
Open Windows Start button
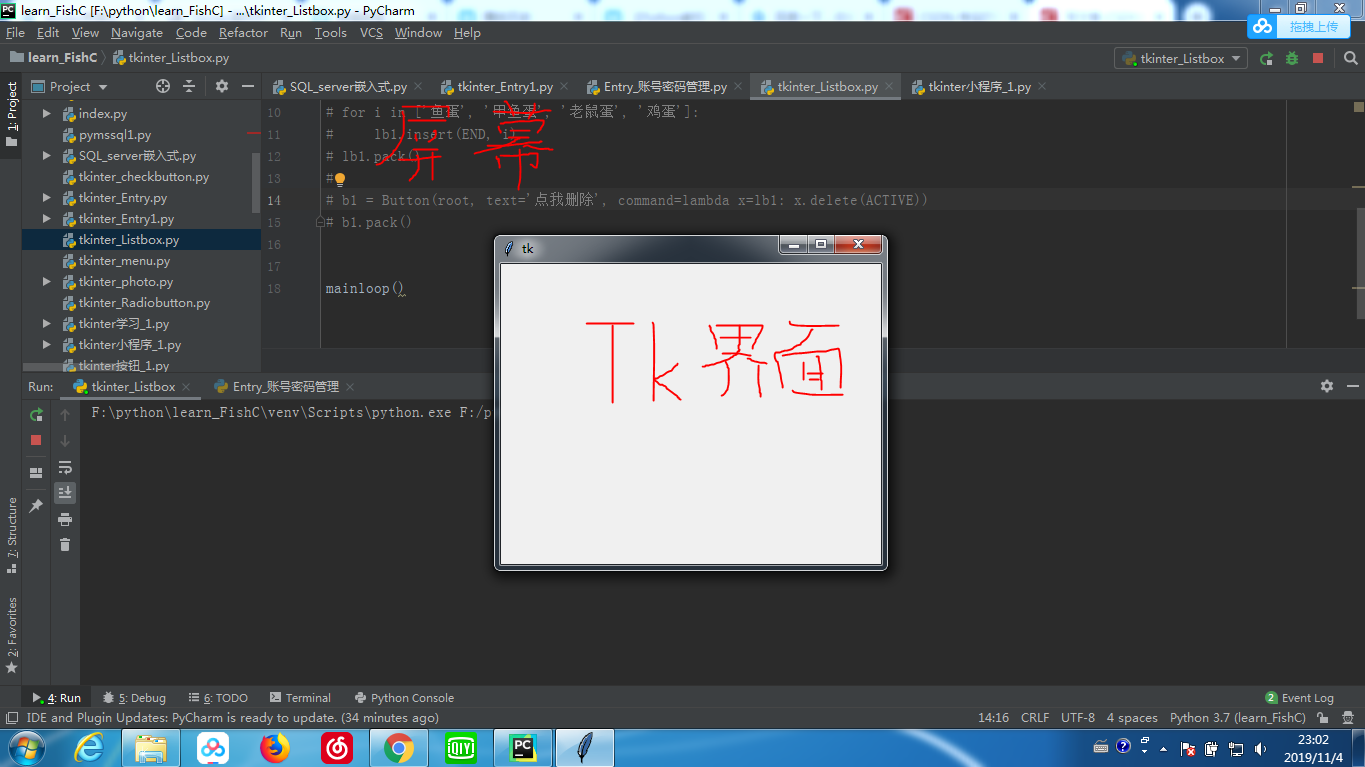pyautogui.click(x=25, y=747)
